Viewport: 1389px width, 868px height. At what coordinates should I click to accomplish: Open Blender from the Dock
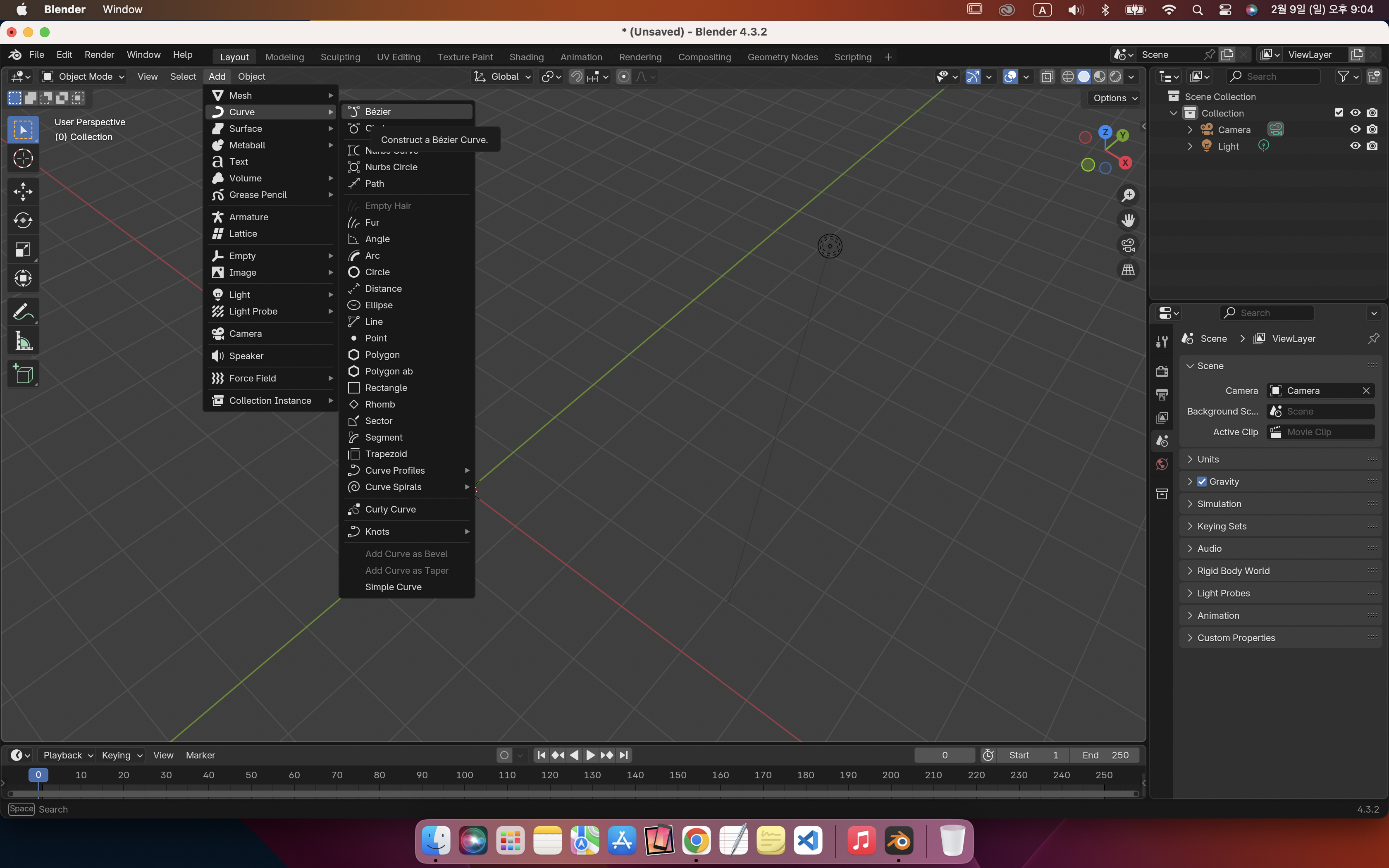point(898,841)
